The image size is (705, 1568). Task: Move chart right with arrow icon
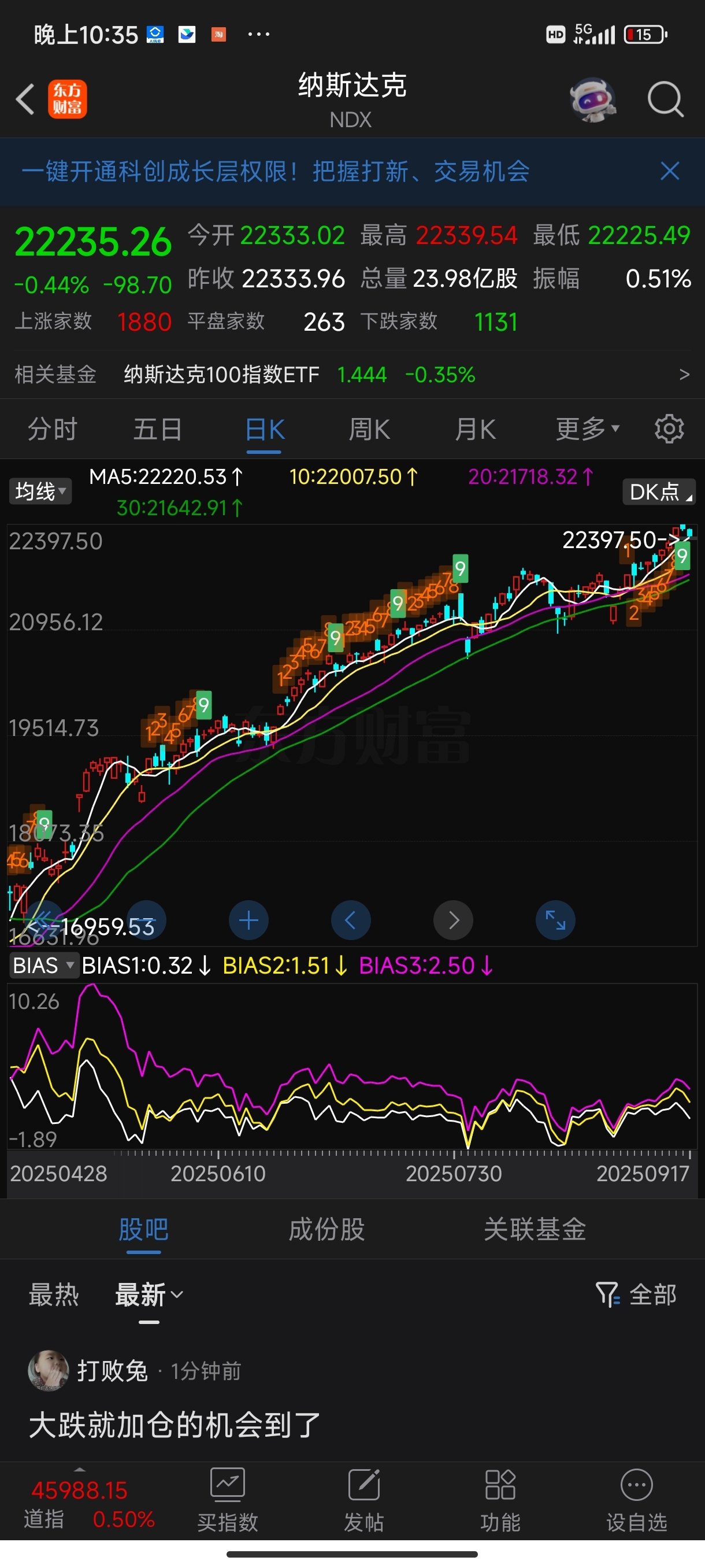tap(453, 920)
